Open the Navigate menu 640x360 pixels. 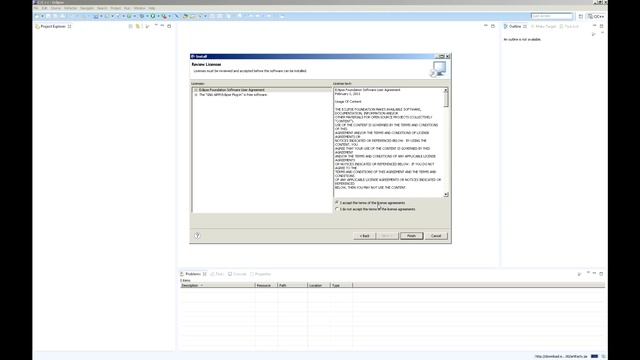point(87,8)
